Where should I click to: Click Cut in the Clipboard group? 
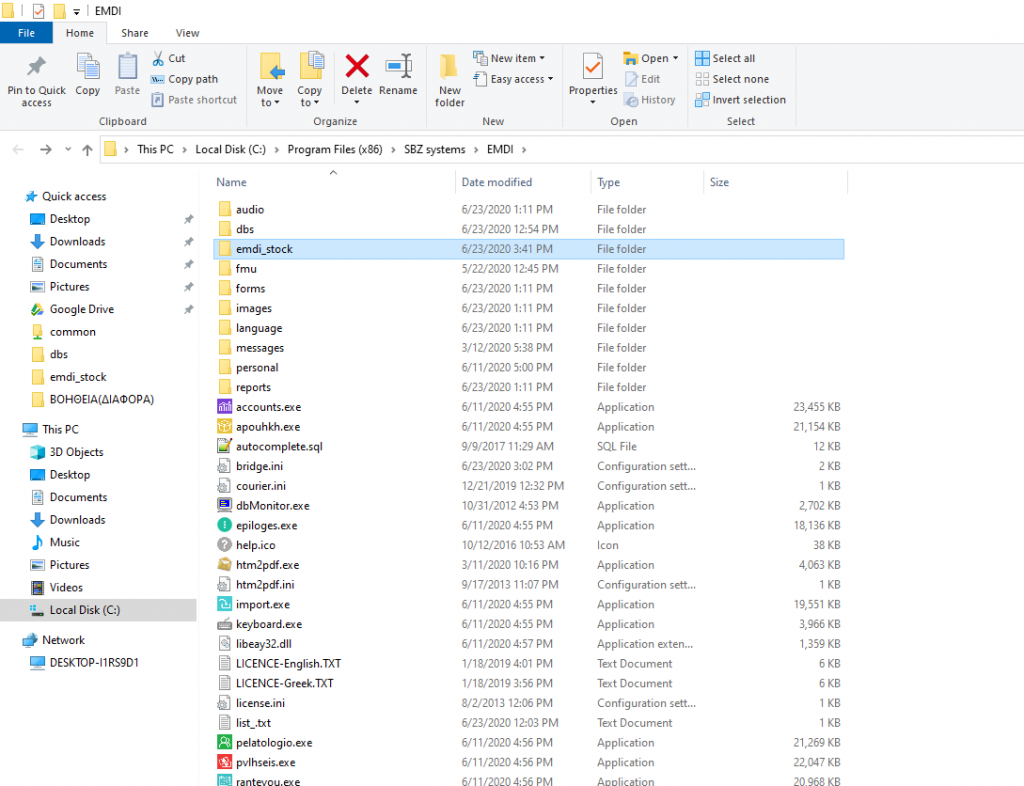pos(176,59)
